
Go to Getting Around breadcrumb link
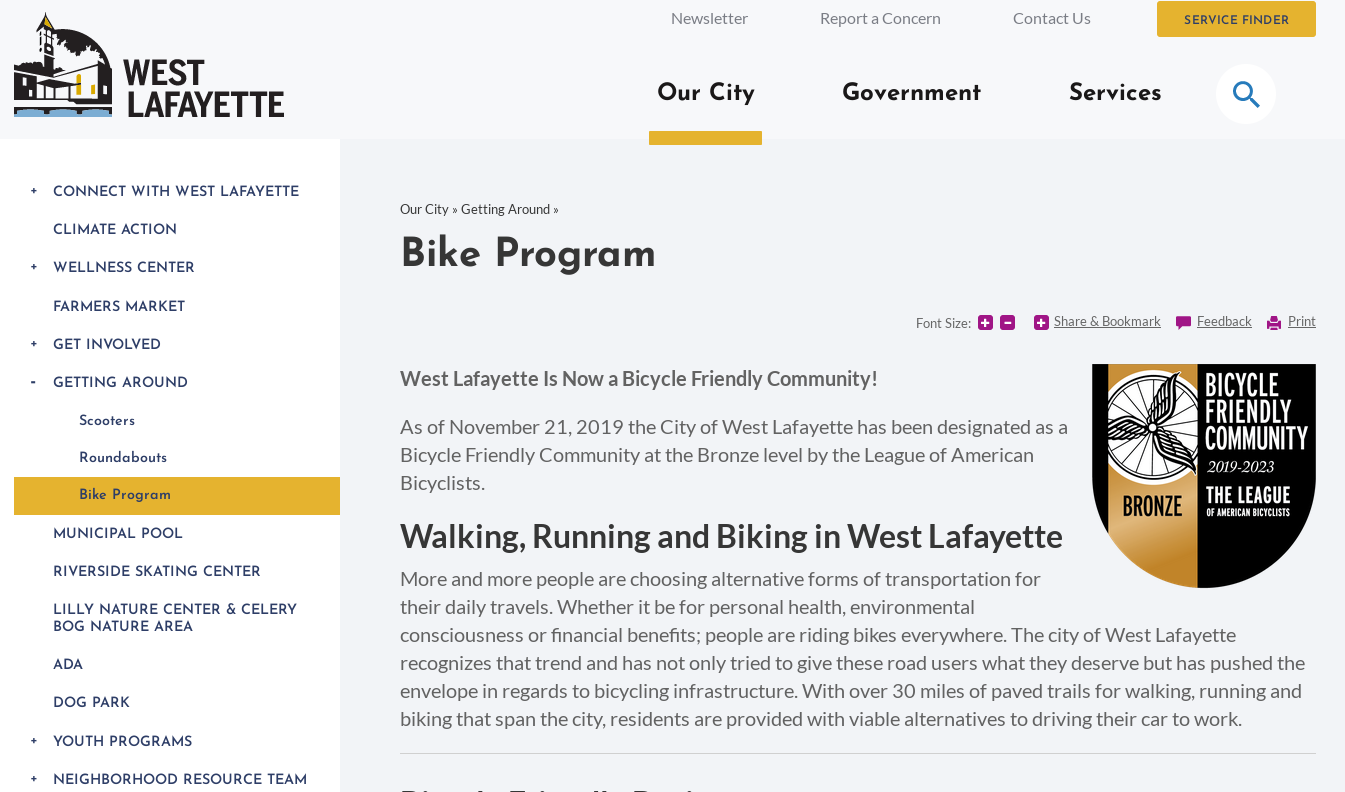505,209
